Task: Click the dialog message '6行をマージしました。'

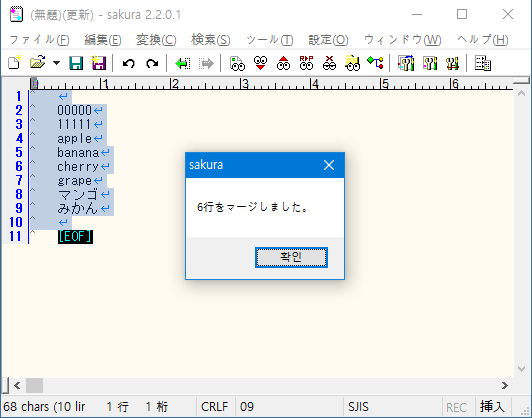Action: 253,207
